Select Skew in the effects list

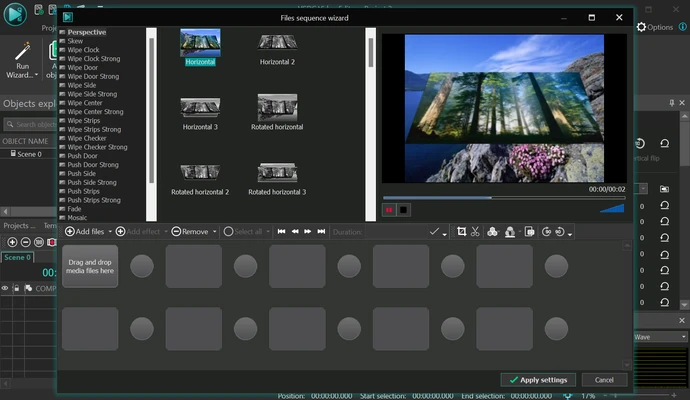point(75,41)
